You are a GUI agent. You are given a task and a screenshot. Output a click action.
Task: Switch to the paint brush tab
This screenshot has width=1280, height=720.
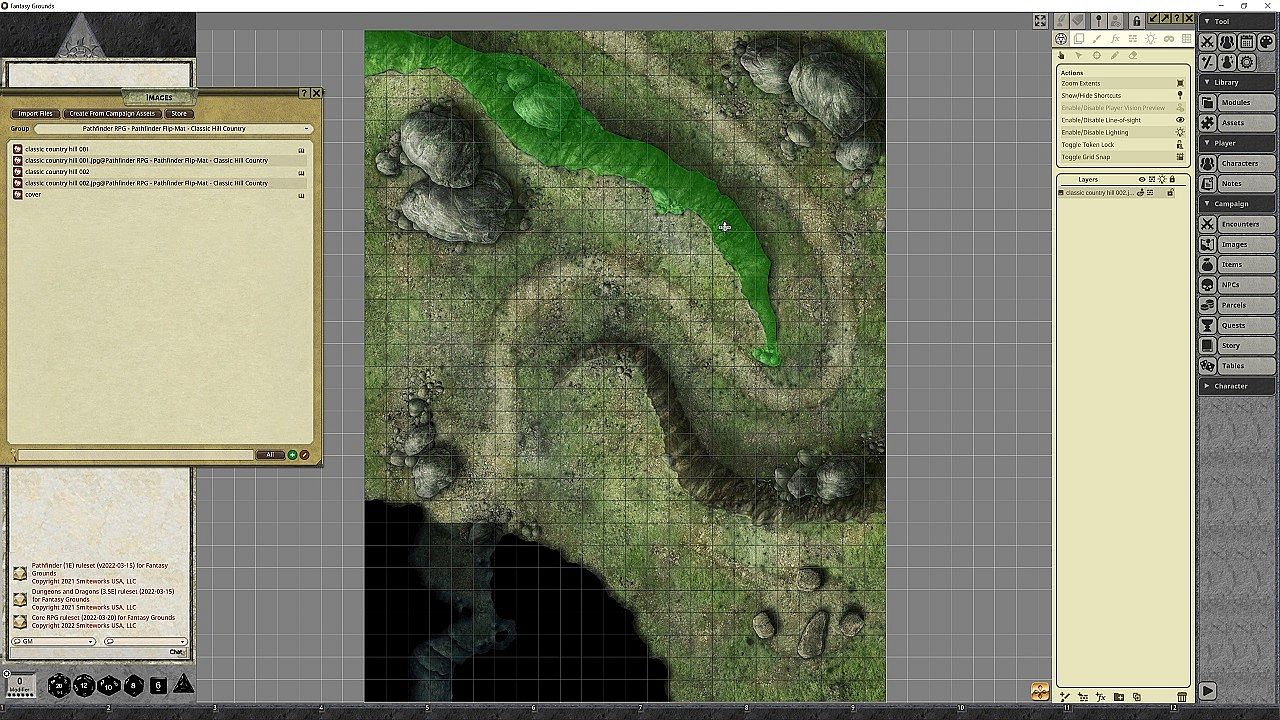click(1098, 39)
